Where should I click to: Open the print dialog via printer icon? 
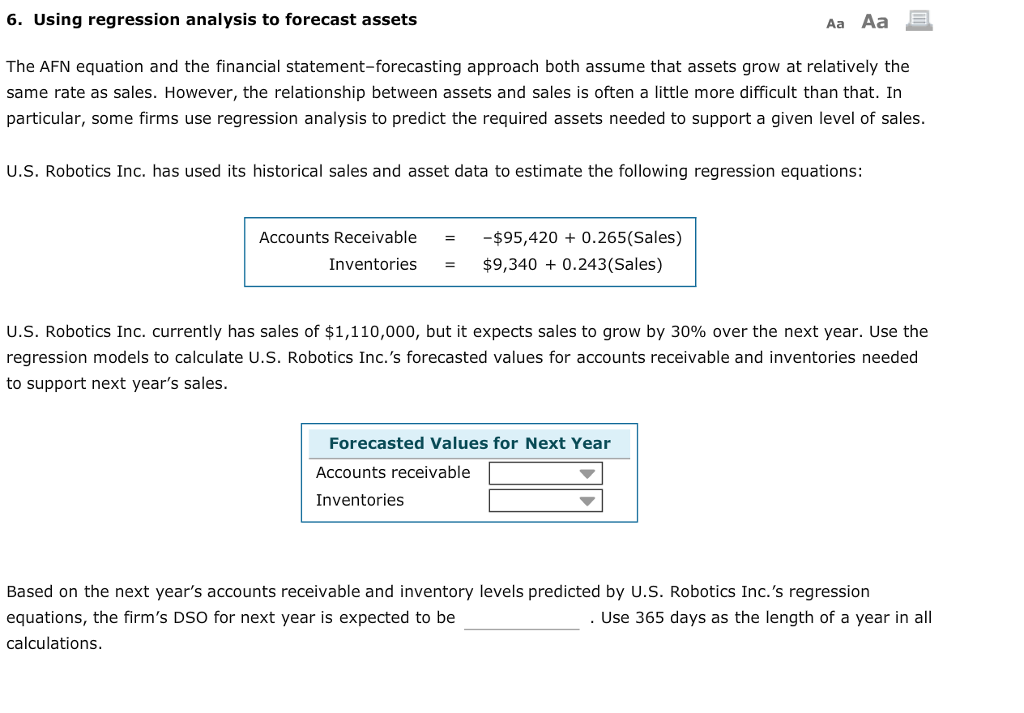918,21
